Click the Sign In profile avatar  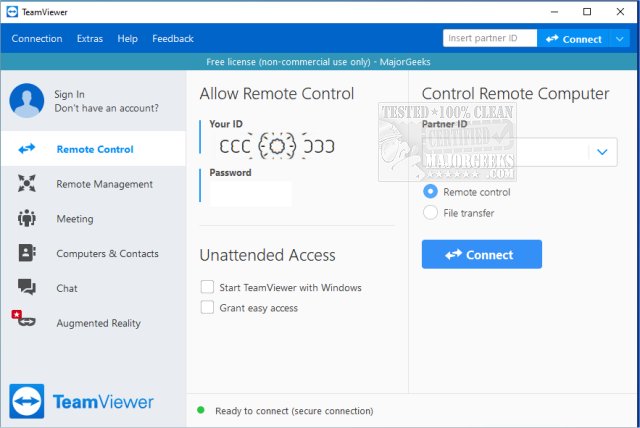pyautogui.click(x=27, y=100)
